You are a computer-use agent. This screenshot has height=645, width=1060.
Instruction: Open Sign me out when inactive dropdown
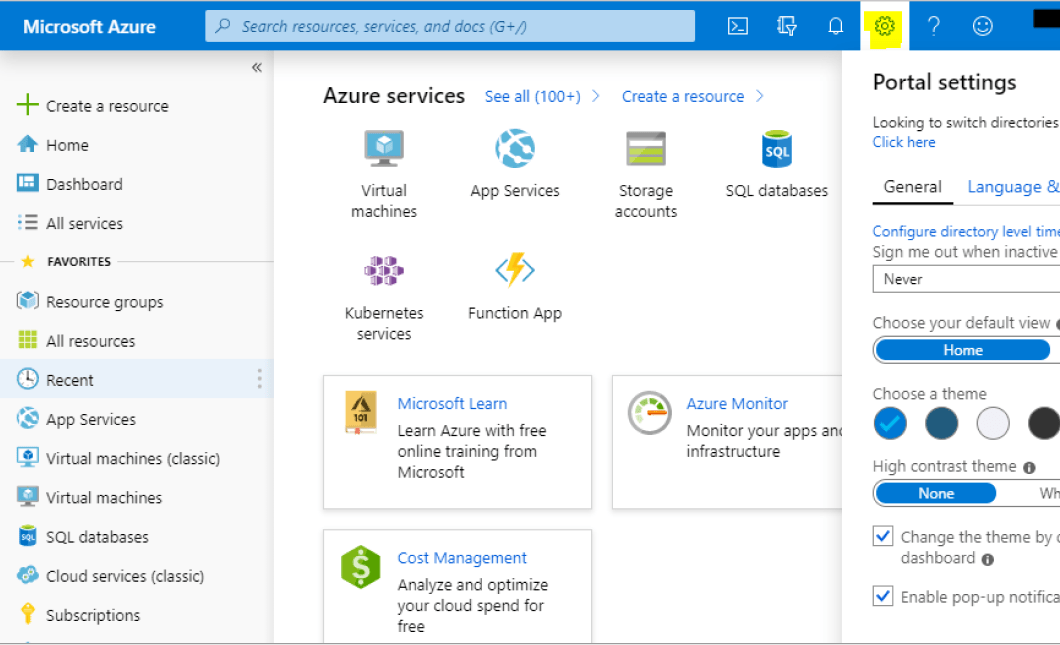(966, 279)
